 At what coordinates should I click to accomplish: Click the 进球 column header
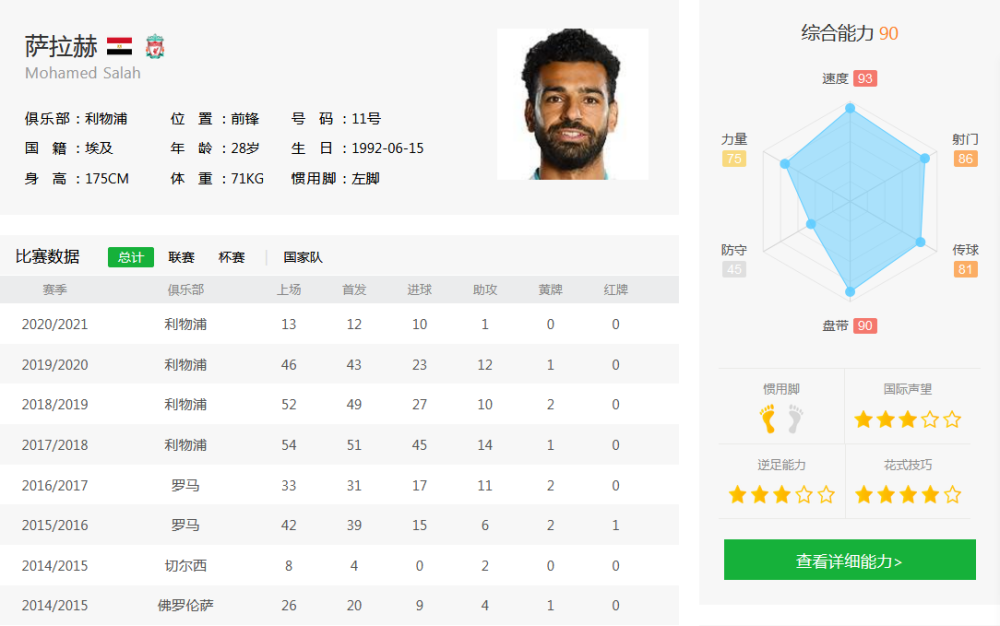click(x=420, y=289)
